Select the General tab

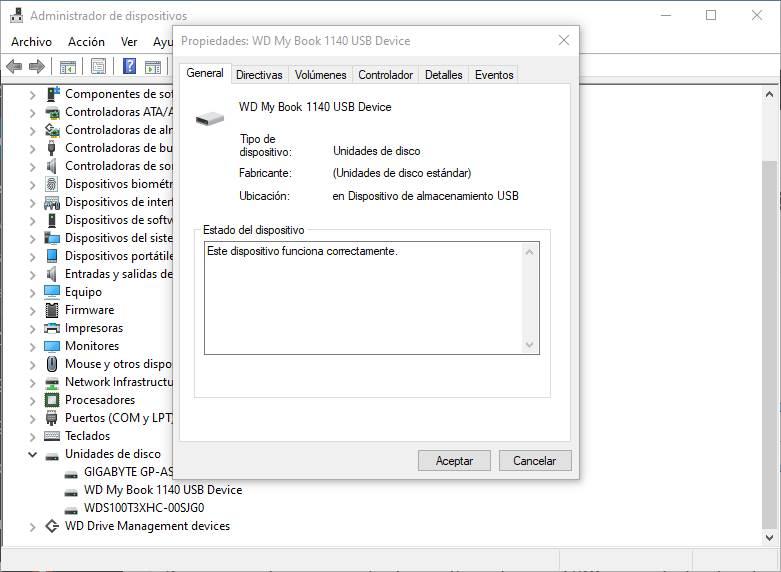(x=205, y=73)
